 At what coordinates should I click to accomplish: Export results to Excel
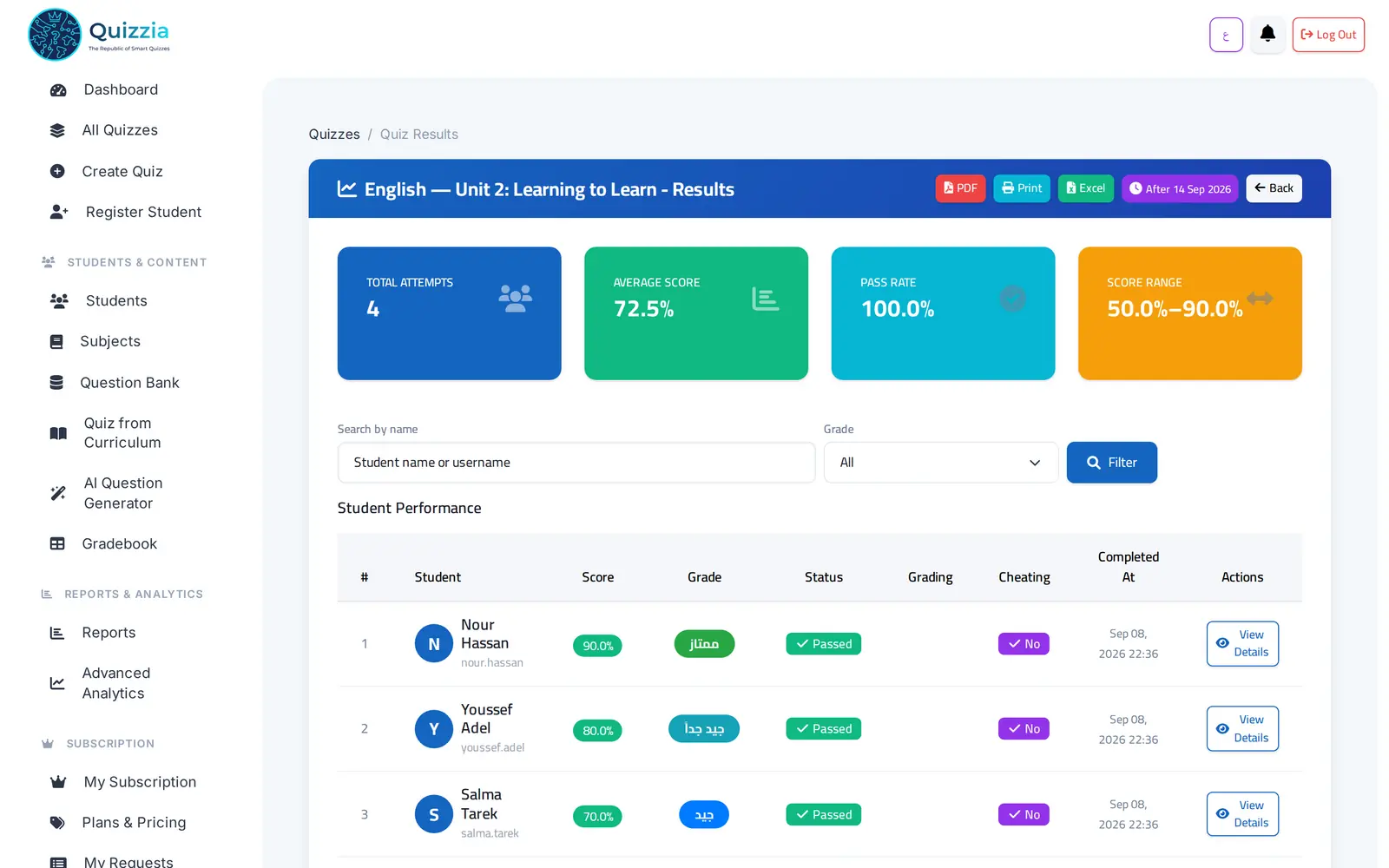click(1085, 188)
